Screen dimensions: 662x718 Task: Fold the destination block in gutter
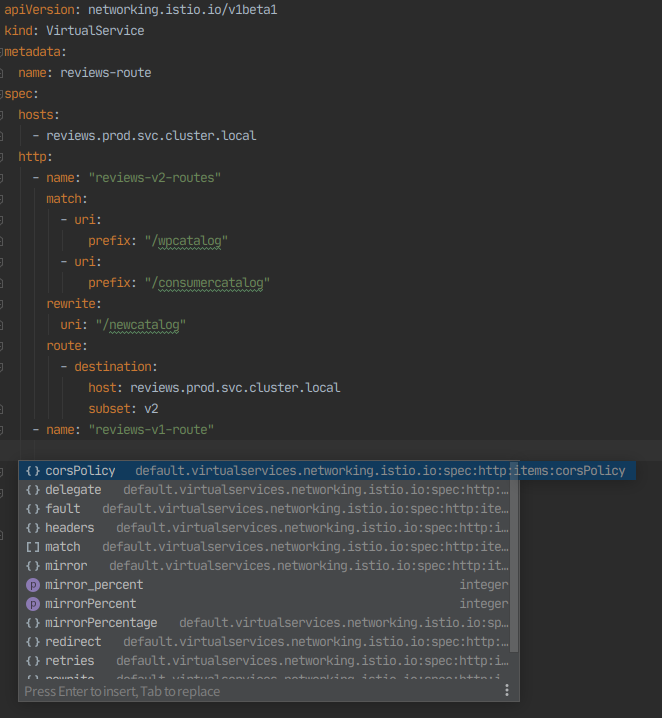click(2, 367)
